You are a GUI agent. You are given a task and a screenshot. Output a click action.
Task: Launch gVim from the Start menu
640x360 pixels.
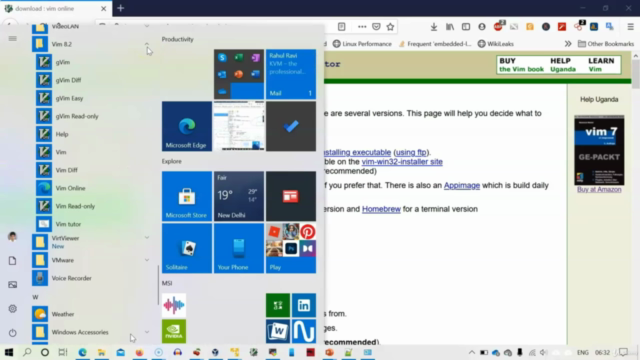63,62
